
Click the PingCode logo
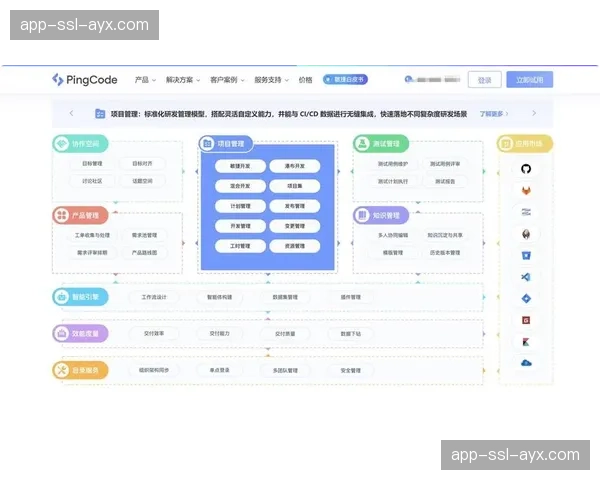point(86,80)
